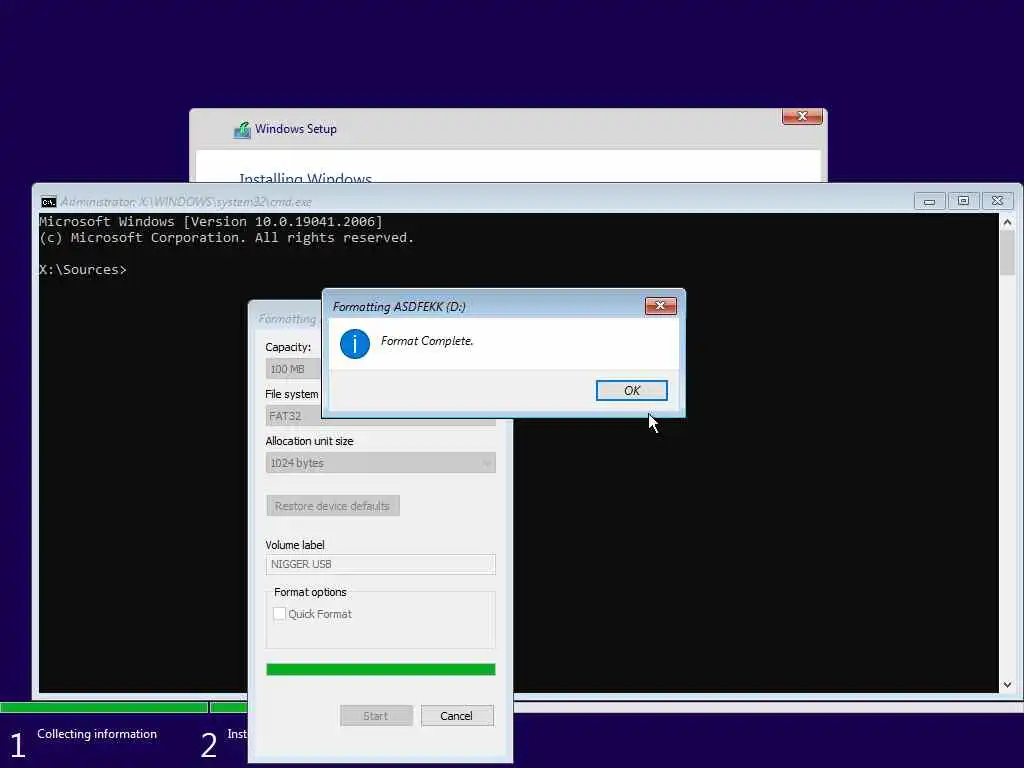
Task: Click the command prompt scrollbar up arrow
Action: point(1007,223)
